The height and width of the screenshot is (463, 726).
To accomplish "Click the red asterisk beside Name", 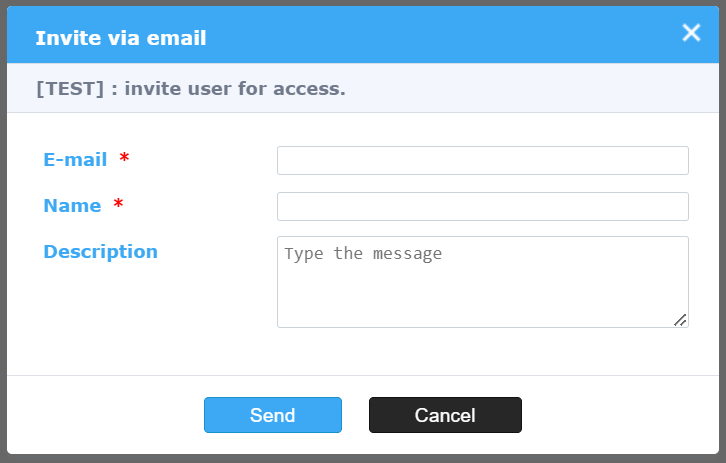I will point(118,205).
